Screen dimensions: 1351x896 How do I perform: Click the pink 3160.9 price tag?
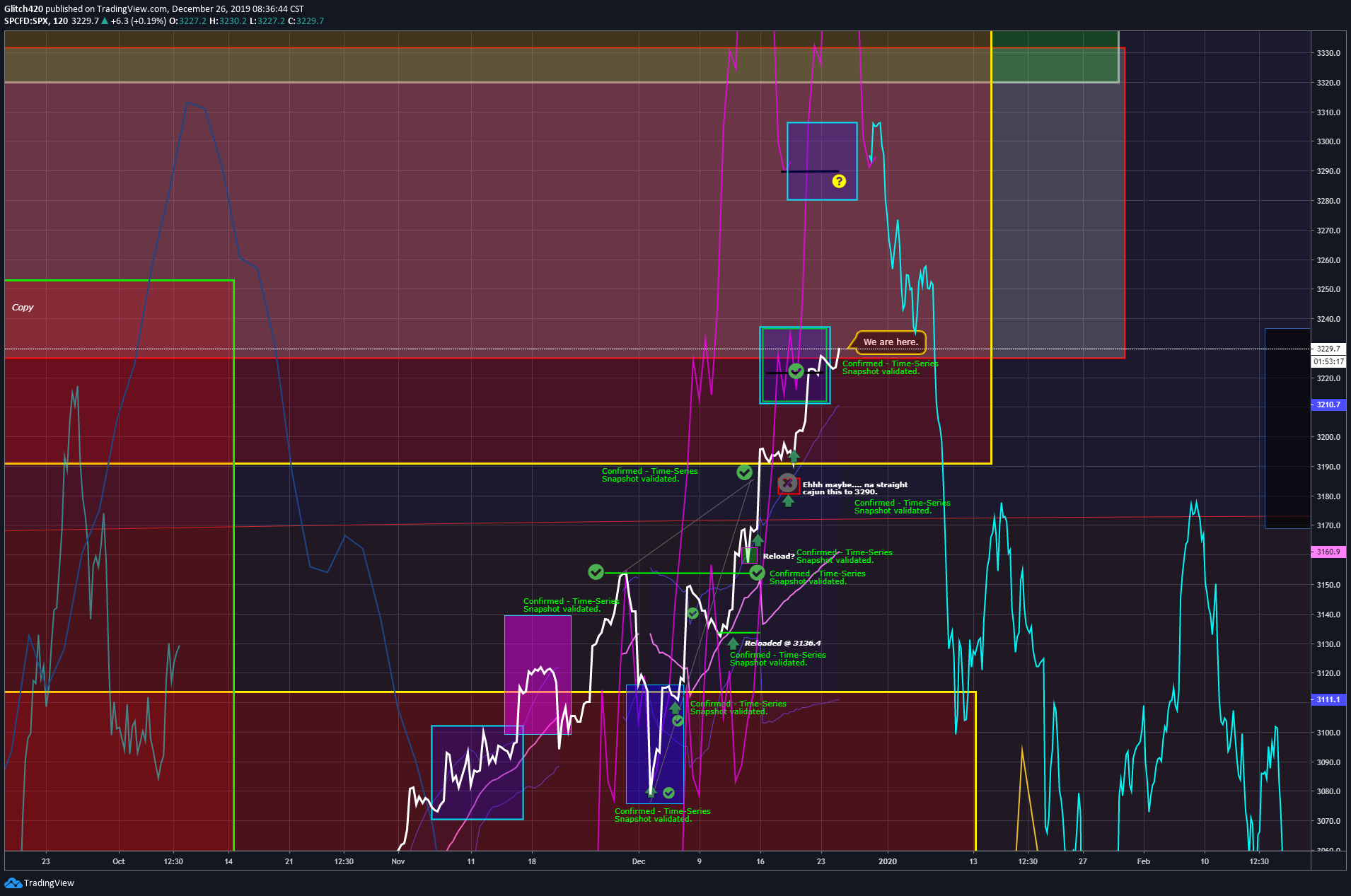pyautogui.click(x=1328, y=552)
